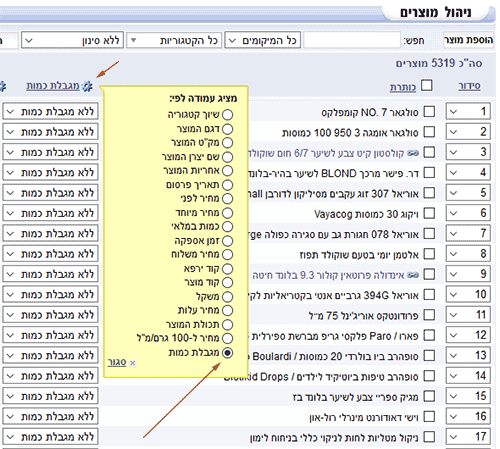Select תאריך פרסום radio option

[x=227, y=185]
